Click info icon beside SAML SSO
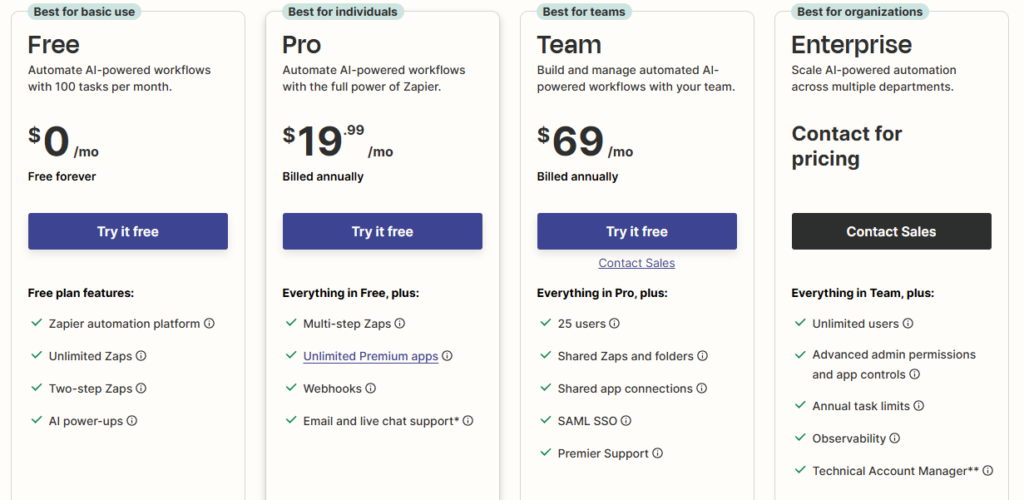The image size is (1024, 500). 626,421
